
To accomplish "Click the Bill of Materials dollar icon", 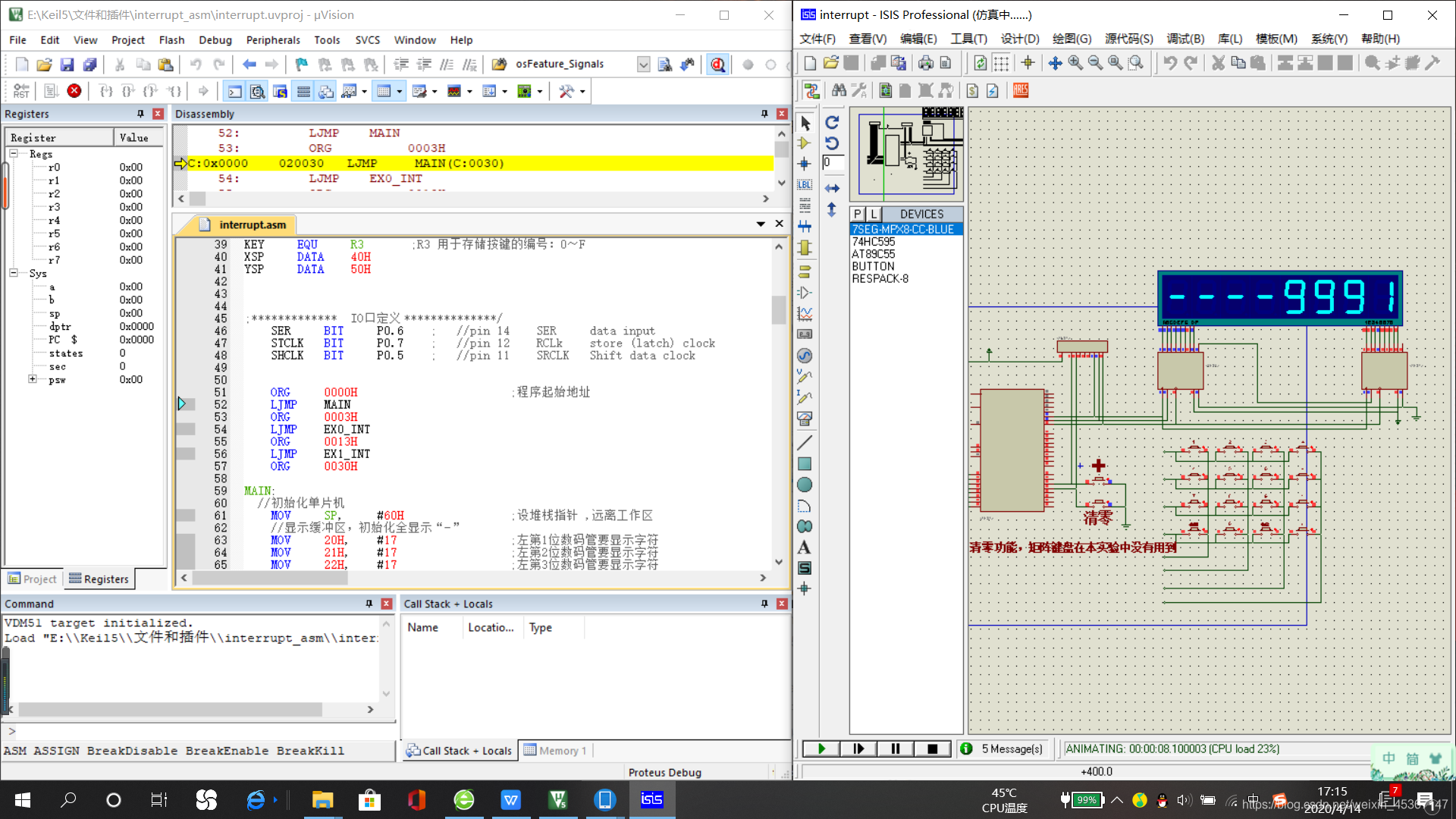I will click(x=972, y=91).
